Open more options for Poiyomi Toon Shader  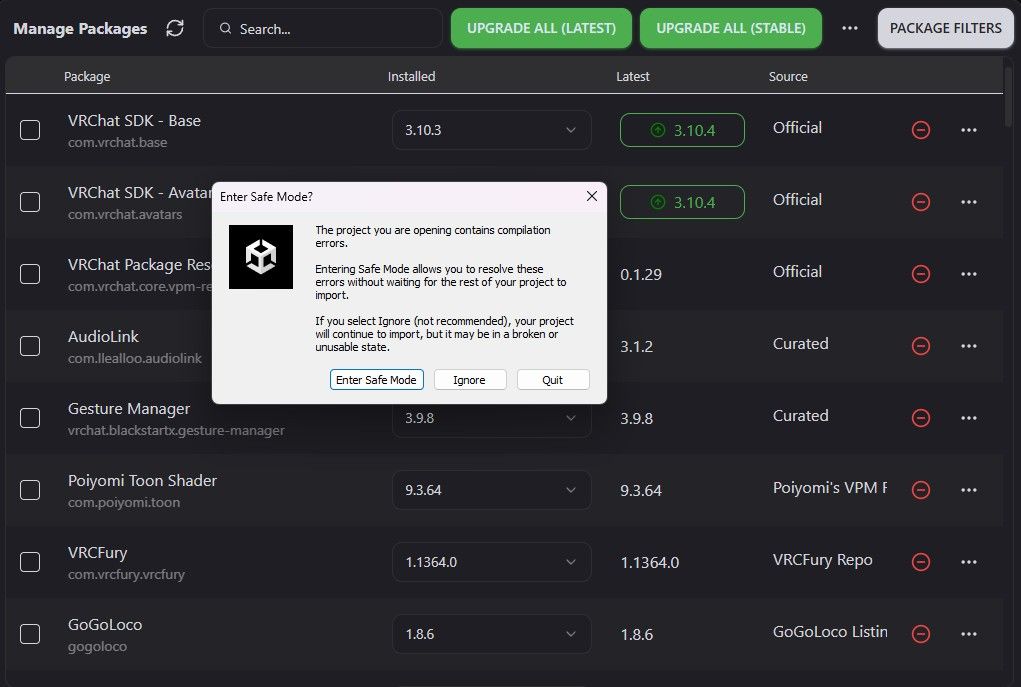[969, 490]
